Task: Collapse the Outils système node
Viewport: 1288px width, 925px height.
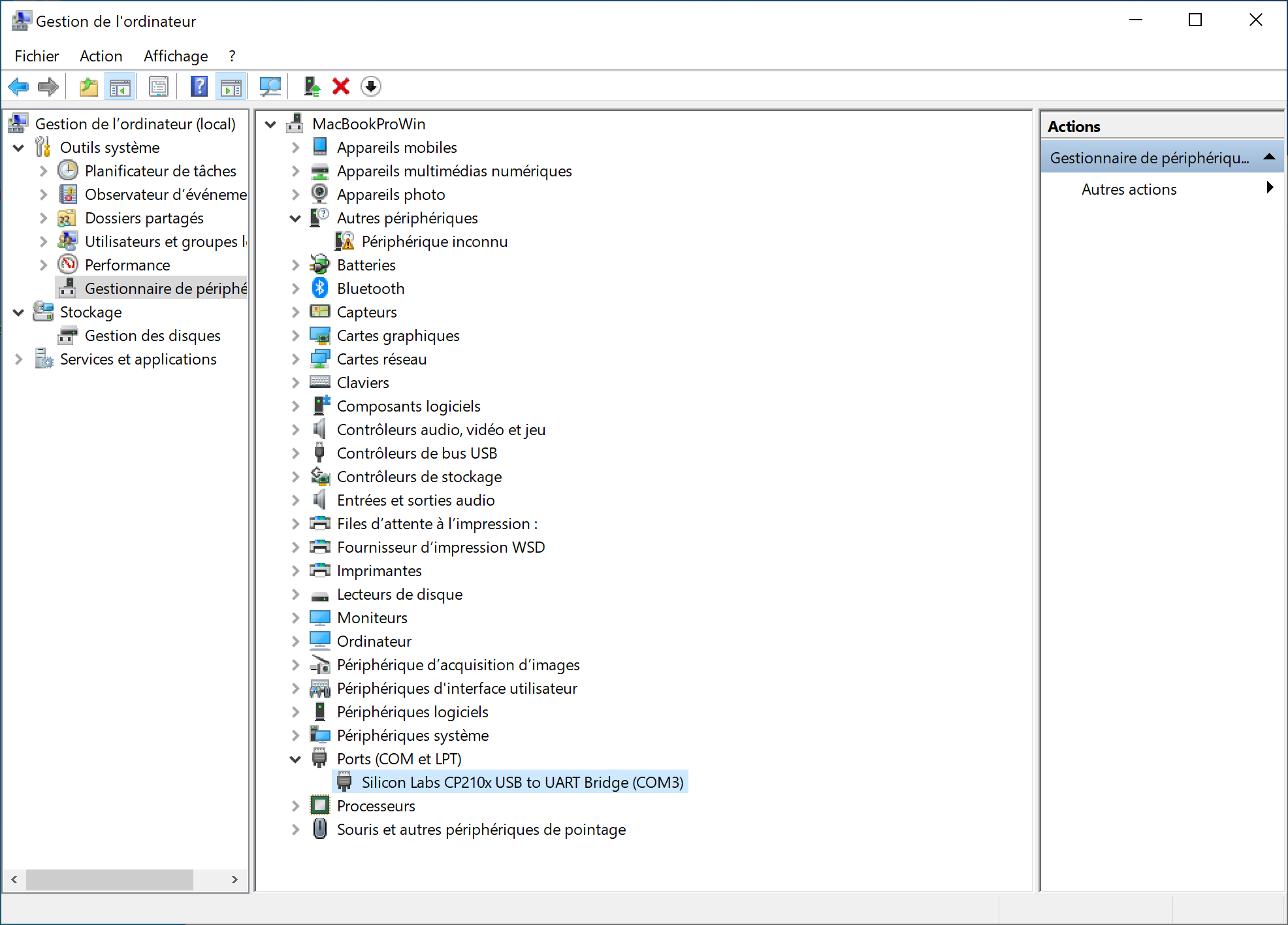Action: pyautogui.click(x=19, y=148)
